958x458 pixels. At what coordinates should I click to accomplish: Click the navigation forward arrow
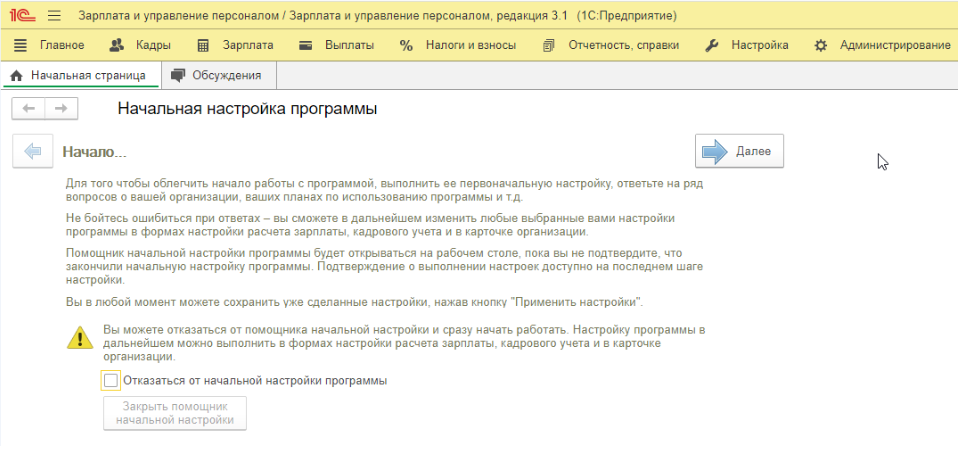(x=61, y=108)
